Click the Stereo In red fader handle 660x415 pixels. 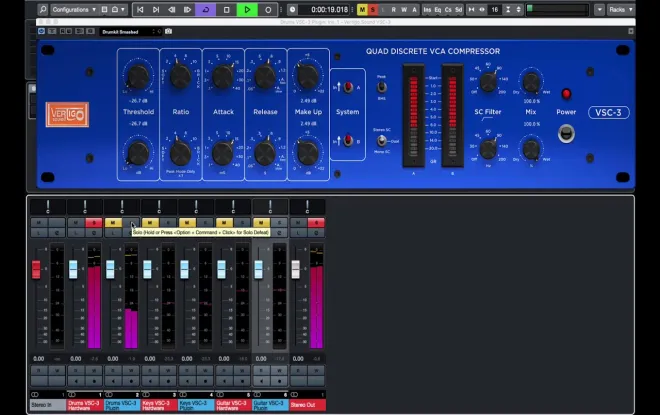click(36, 269)
